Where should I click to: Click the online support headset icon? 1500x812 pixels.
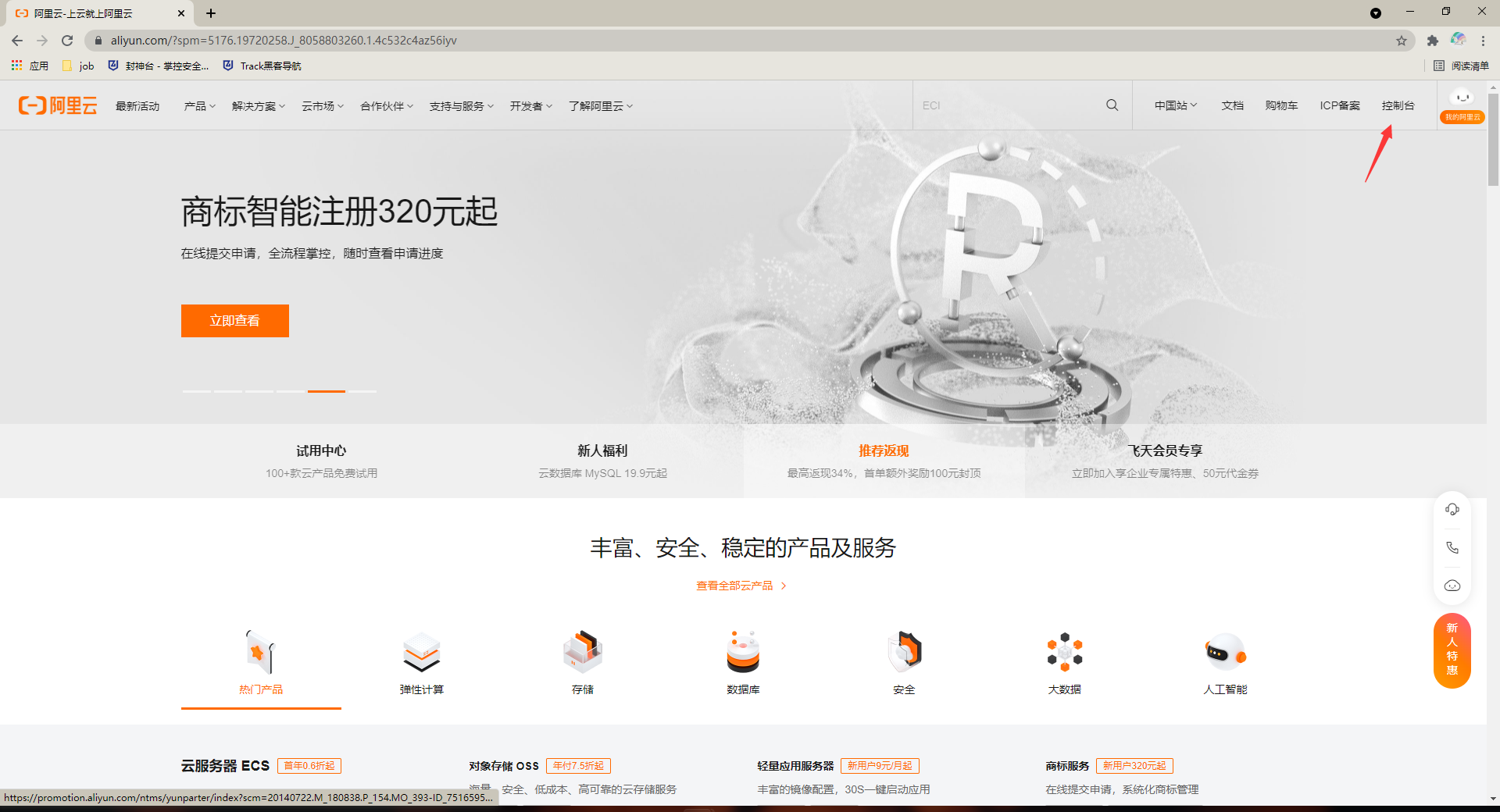pos(1452,509)
